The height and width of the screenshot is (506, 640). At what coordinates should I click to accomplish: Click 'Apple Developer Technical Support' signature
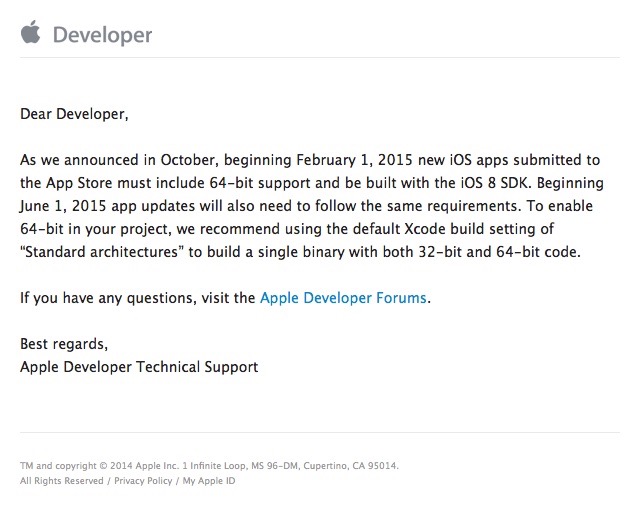tap(139, 367)
